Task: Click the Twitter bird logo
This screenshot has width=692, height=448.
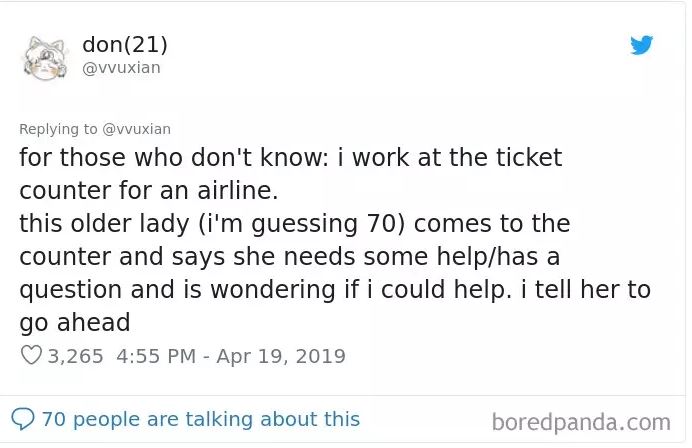Action: pyautogui.click(x=641, y=45)
